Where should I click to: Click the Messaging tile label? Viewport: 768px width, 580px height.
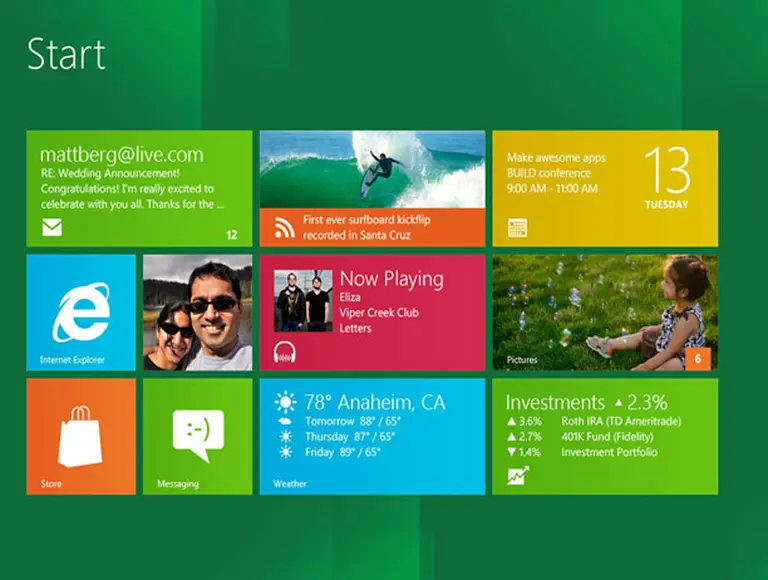[178, 484]
